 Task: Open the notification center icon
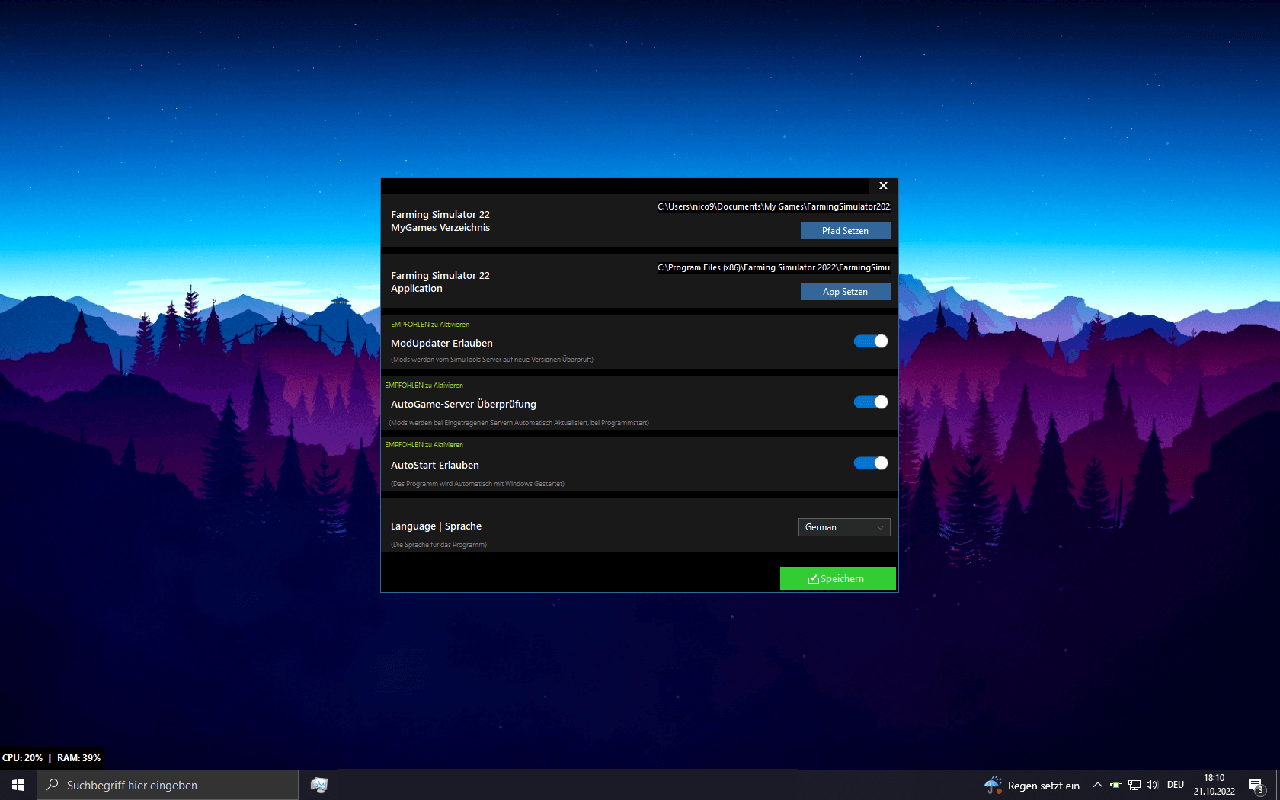[1256, 785]
